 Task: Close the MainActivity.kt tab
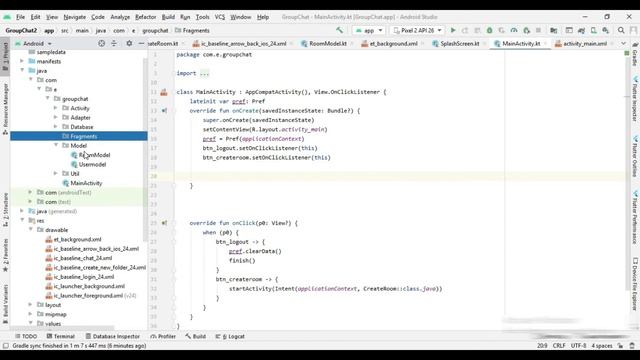pyautogui.click(x=545, y=44)
